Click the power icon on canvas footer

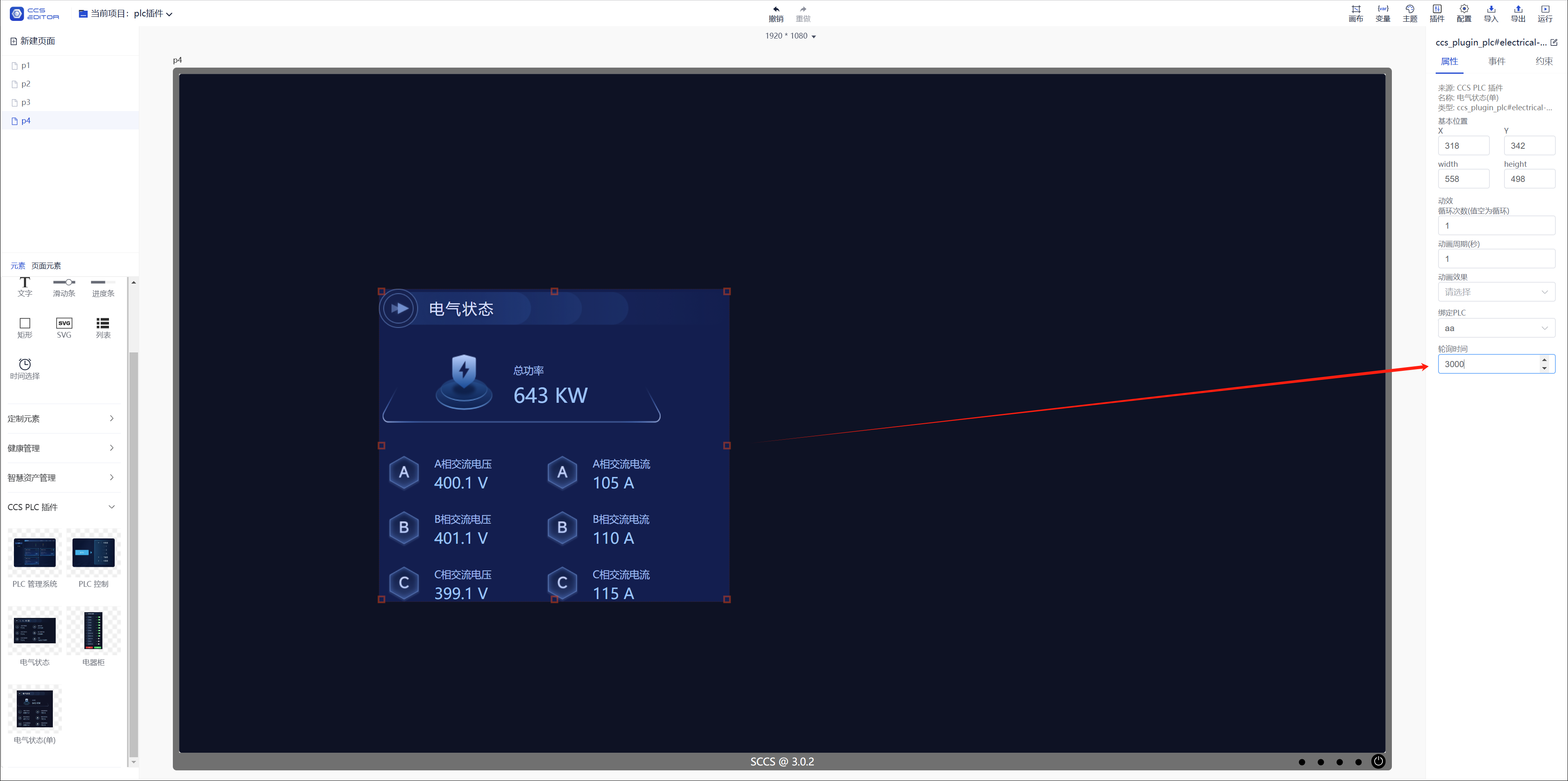(1378, 761)
